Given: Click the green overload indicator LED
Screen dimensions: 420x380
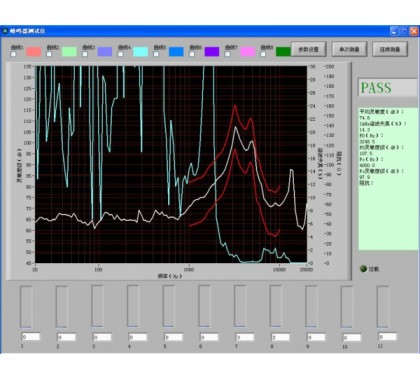Looking at the screenshot, I should 364,269.
